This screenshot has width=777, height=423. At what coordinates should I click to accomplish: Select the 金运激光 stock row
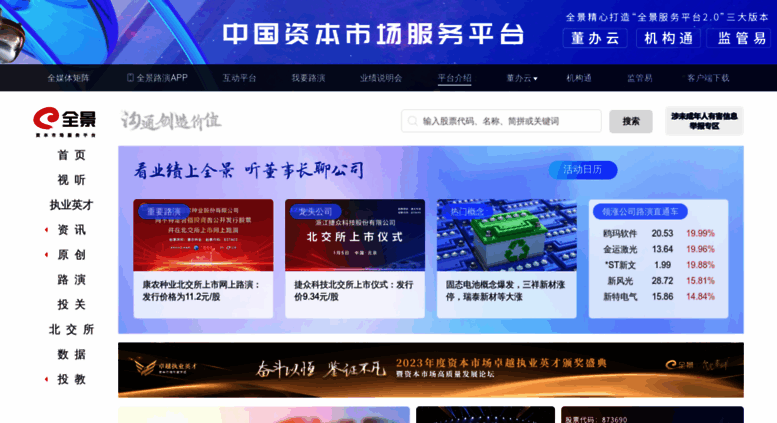point(659,249)
